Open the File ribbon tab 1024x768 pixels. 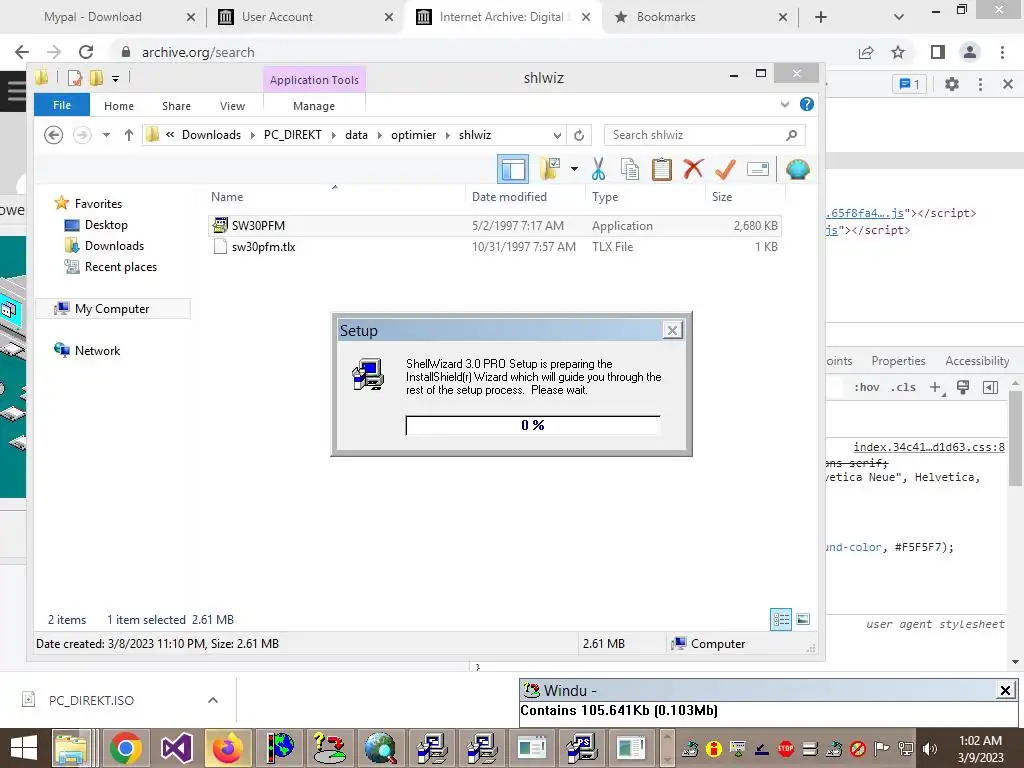pos(62,105)
